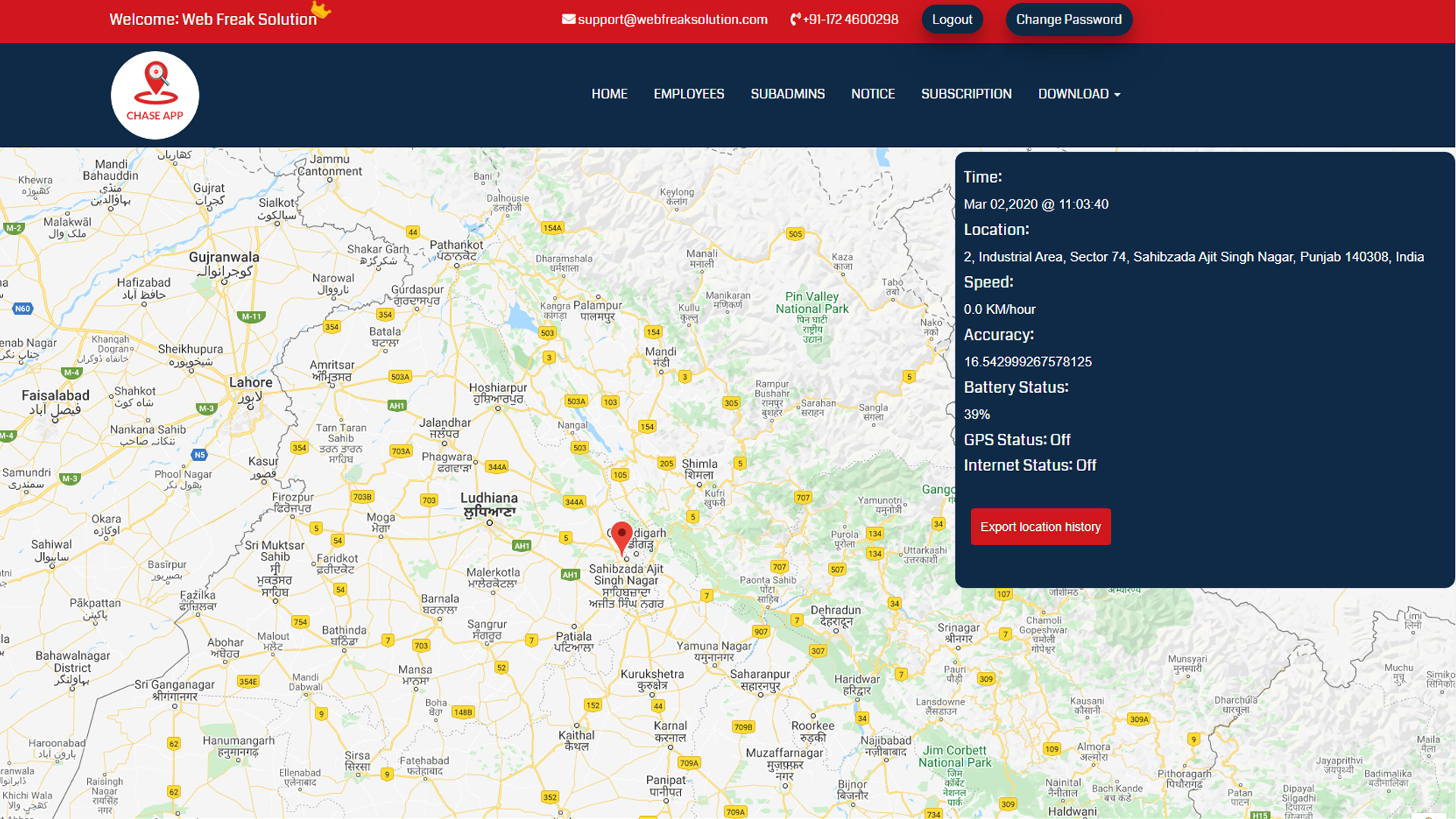Click the Saharanpur label on the map

(x=760, y=679)
